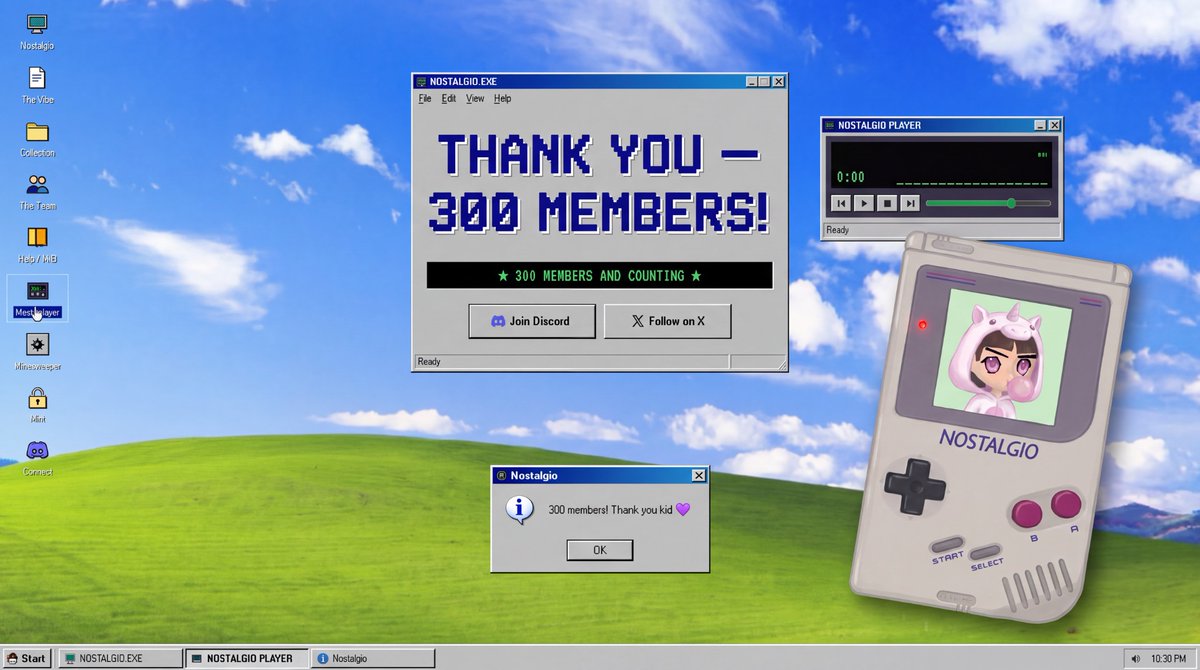Stop playback in Nostalgio Player
1200x670 pixels.
[x=887, y=203]
